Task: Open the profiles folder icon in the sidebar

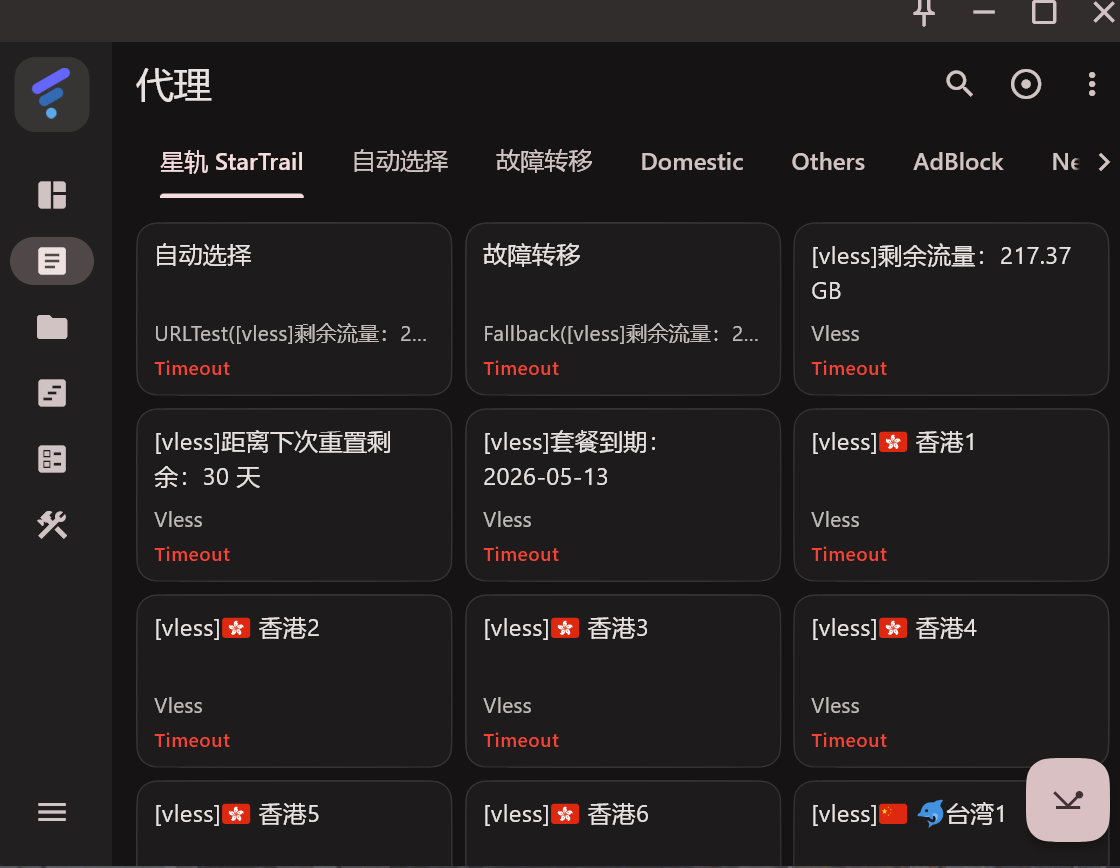Action: tap(52, 327)
